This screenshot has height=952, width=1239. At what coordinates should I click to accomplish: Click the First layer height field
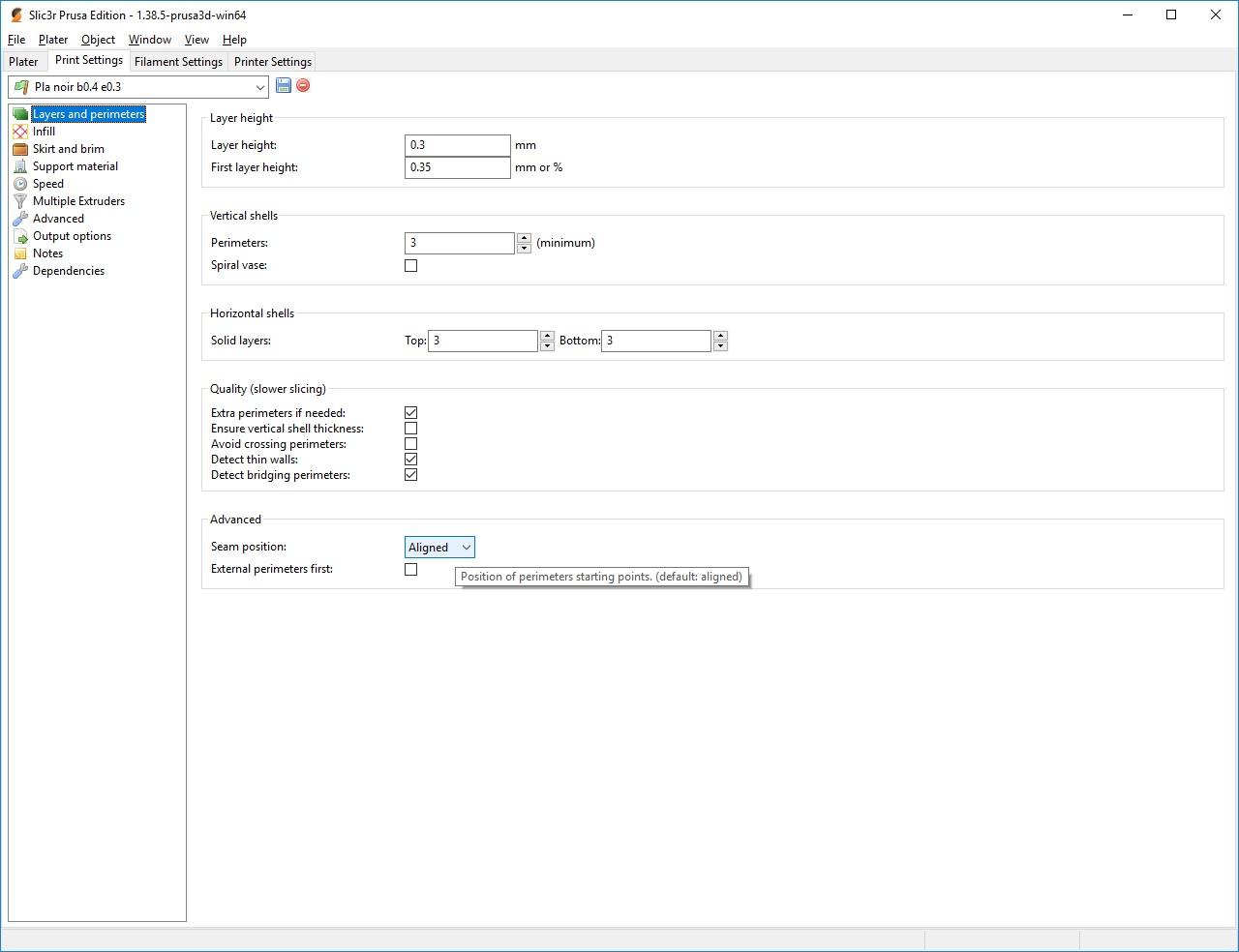click(x=457, y=167)
